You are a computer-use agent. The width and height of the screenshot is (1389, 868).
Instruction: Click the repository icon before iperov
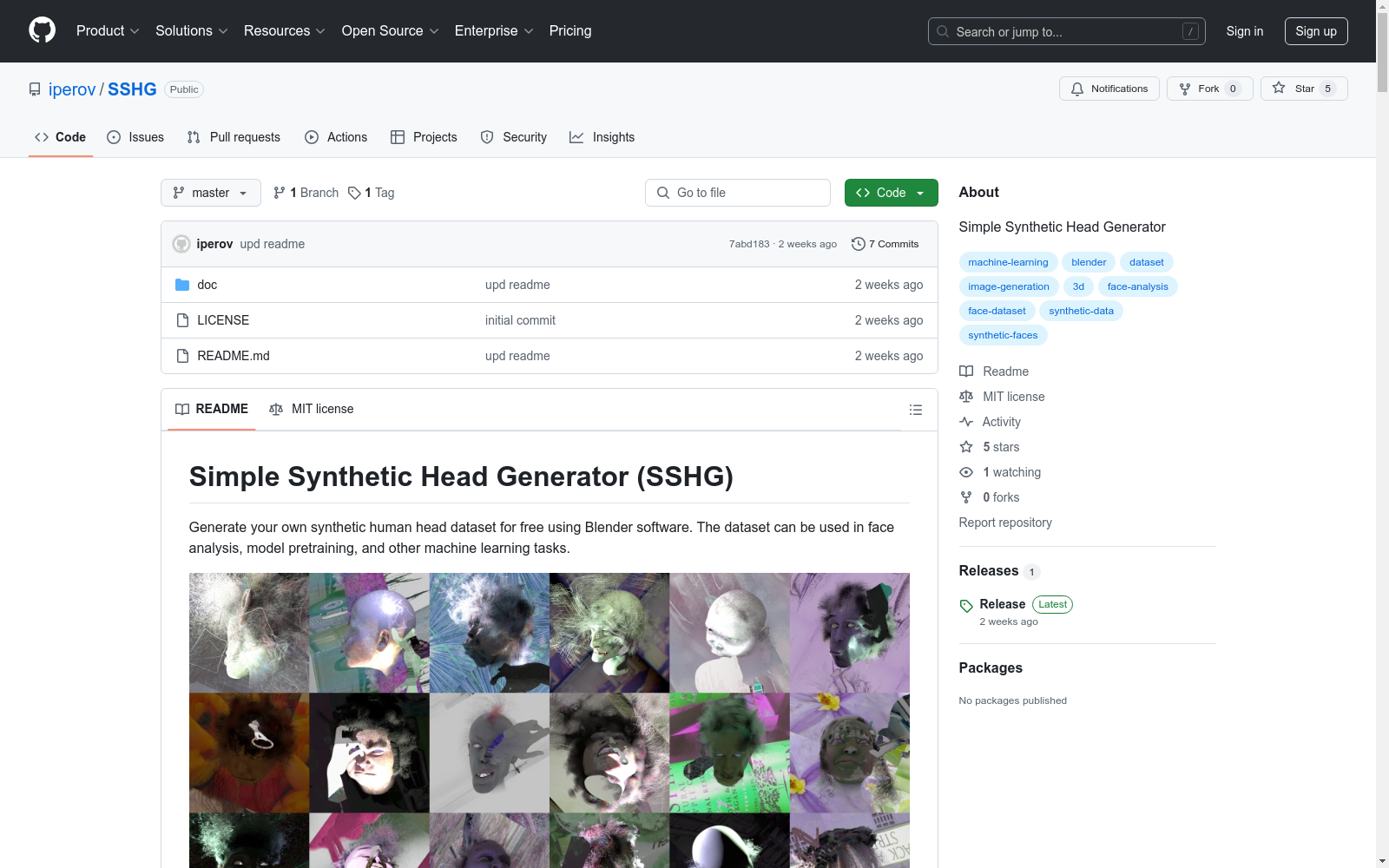[x=35, y=89]
